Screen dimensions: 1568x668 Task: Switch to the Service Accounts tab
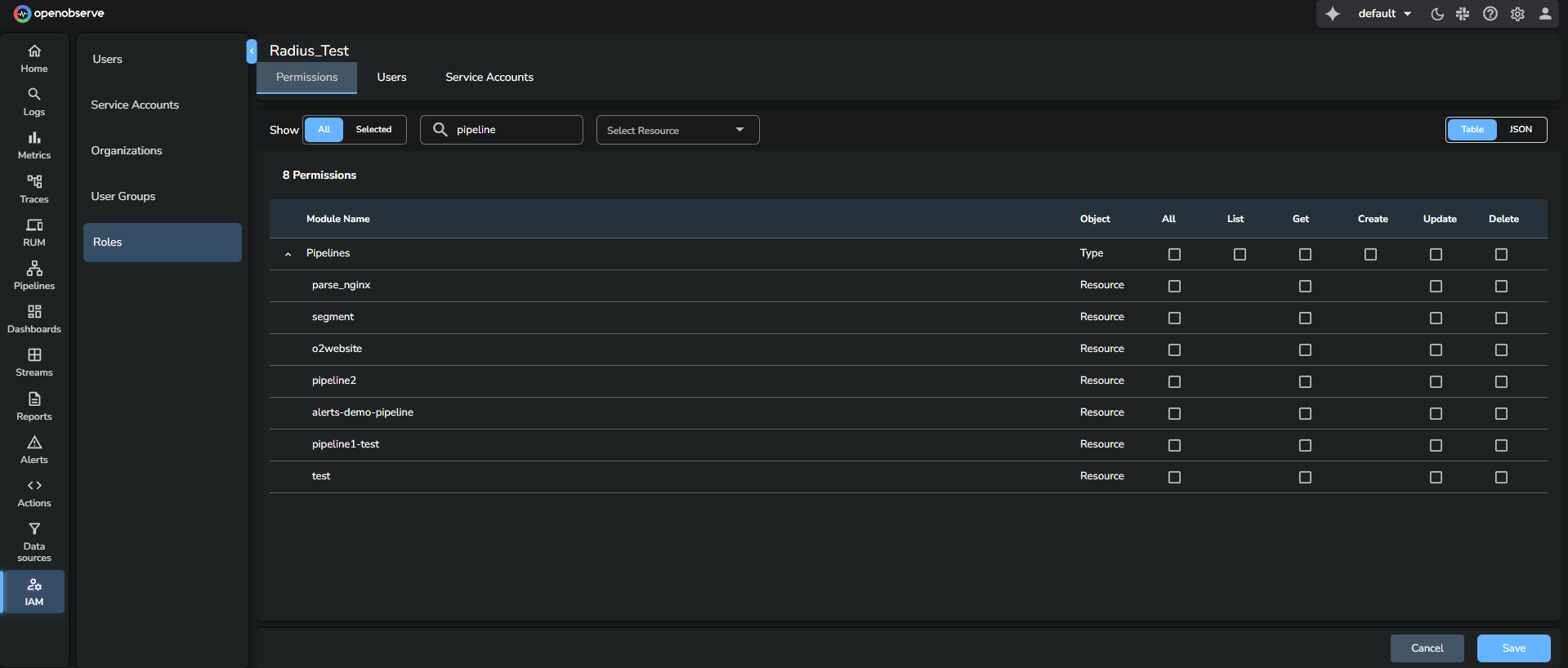click(489, 77)
